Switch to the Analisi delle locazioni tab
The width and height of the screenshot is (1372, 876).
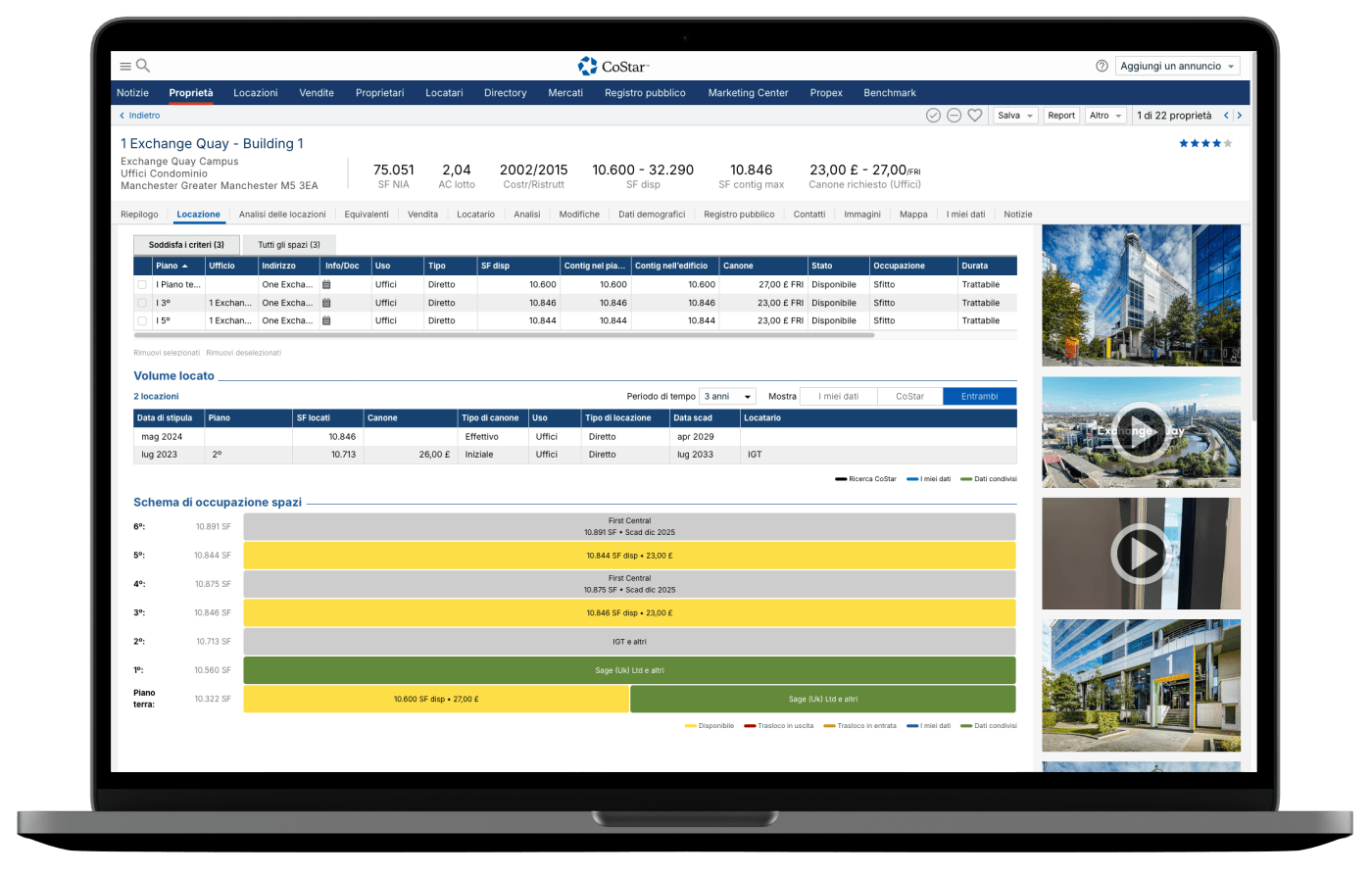point(282,215)
